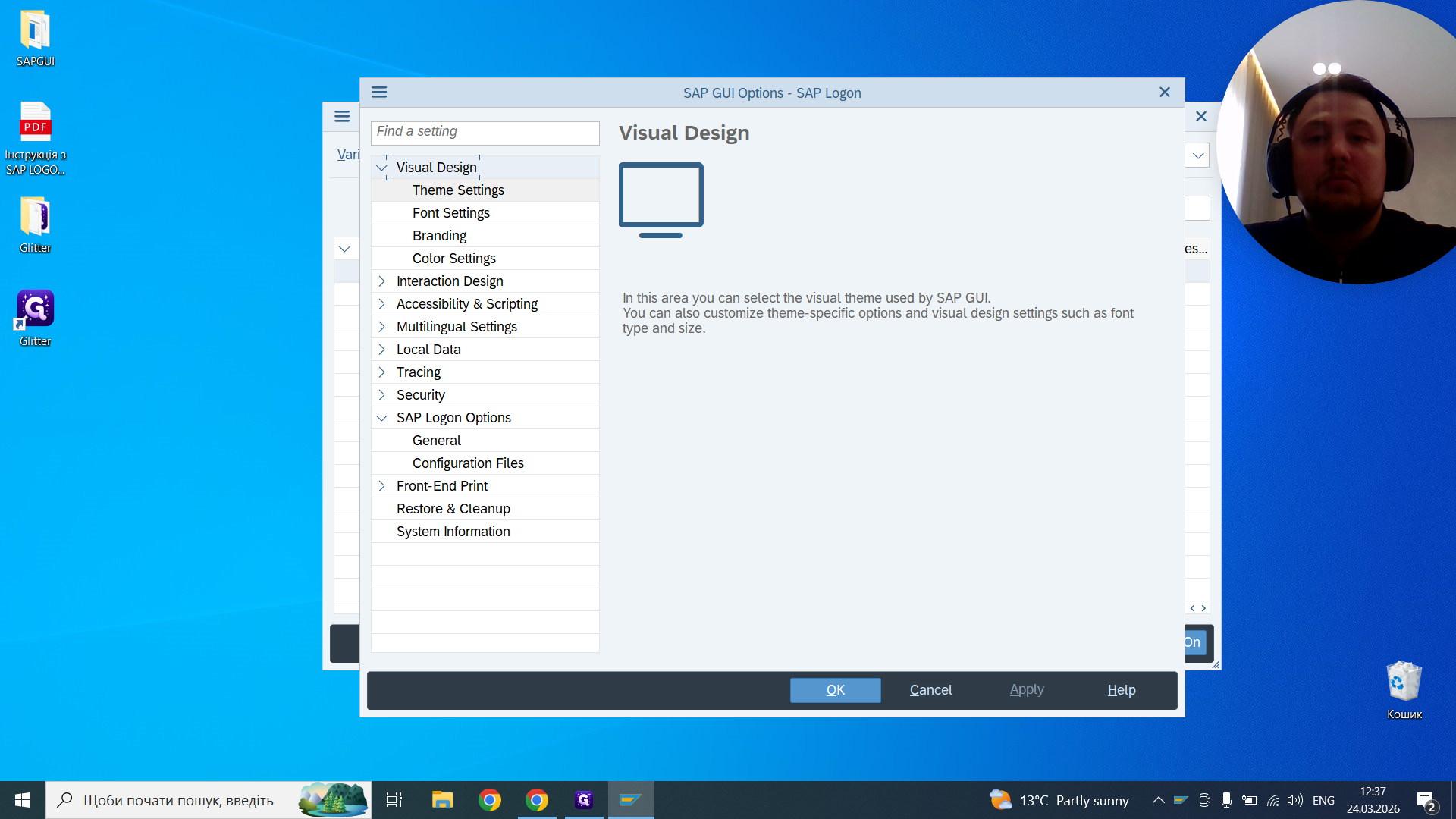
Task: Click the Cancel button
Action: tap(930, 690)
